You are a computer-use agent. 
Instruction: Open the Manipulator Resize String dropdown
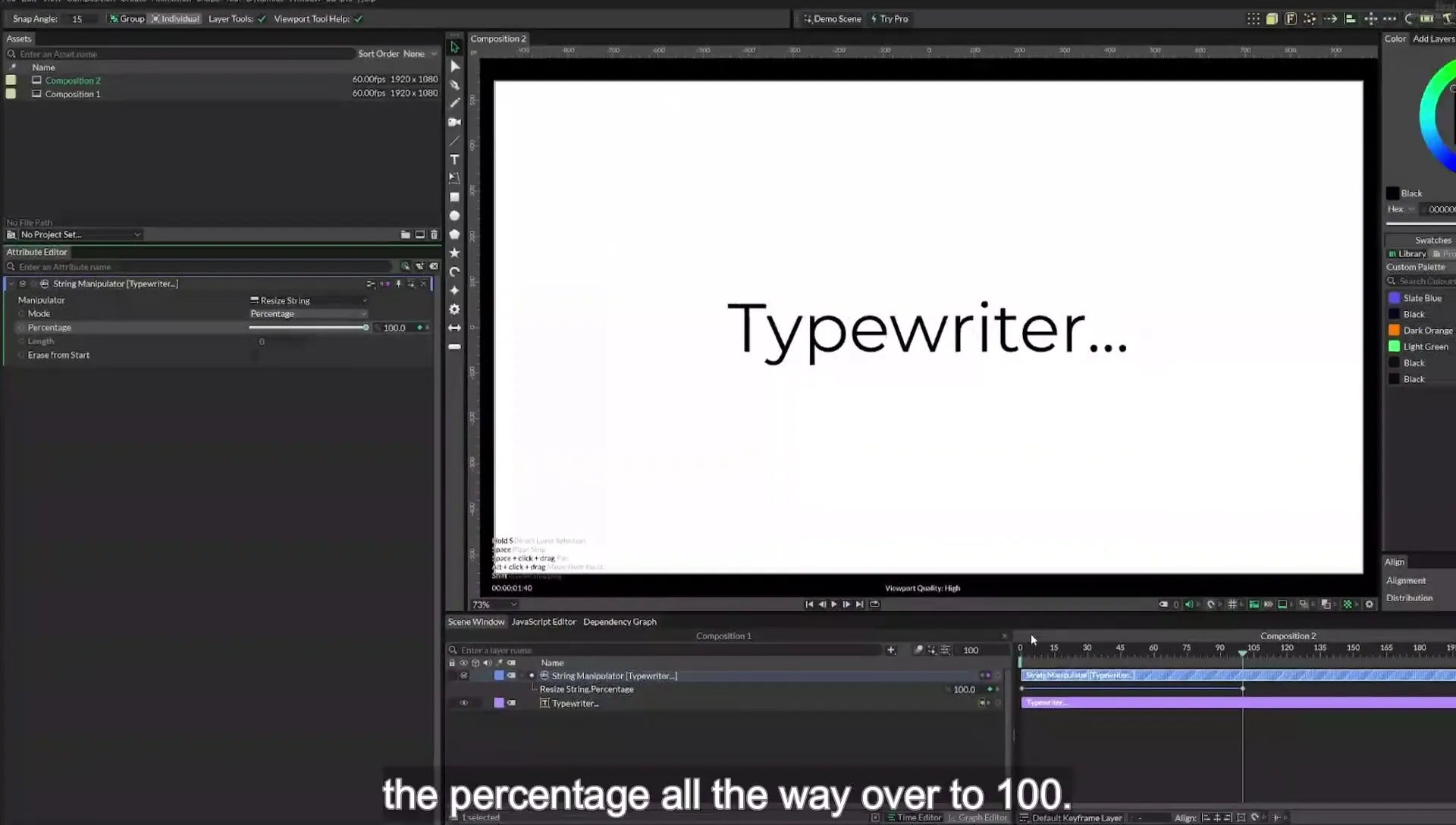309,300
